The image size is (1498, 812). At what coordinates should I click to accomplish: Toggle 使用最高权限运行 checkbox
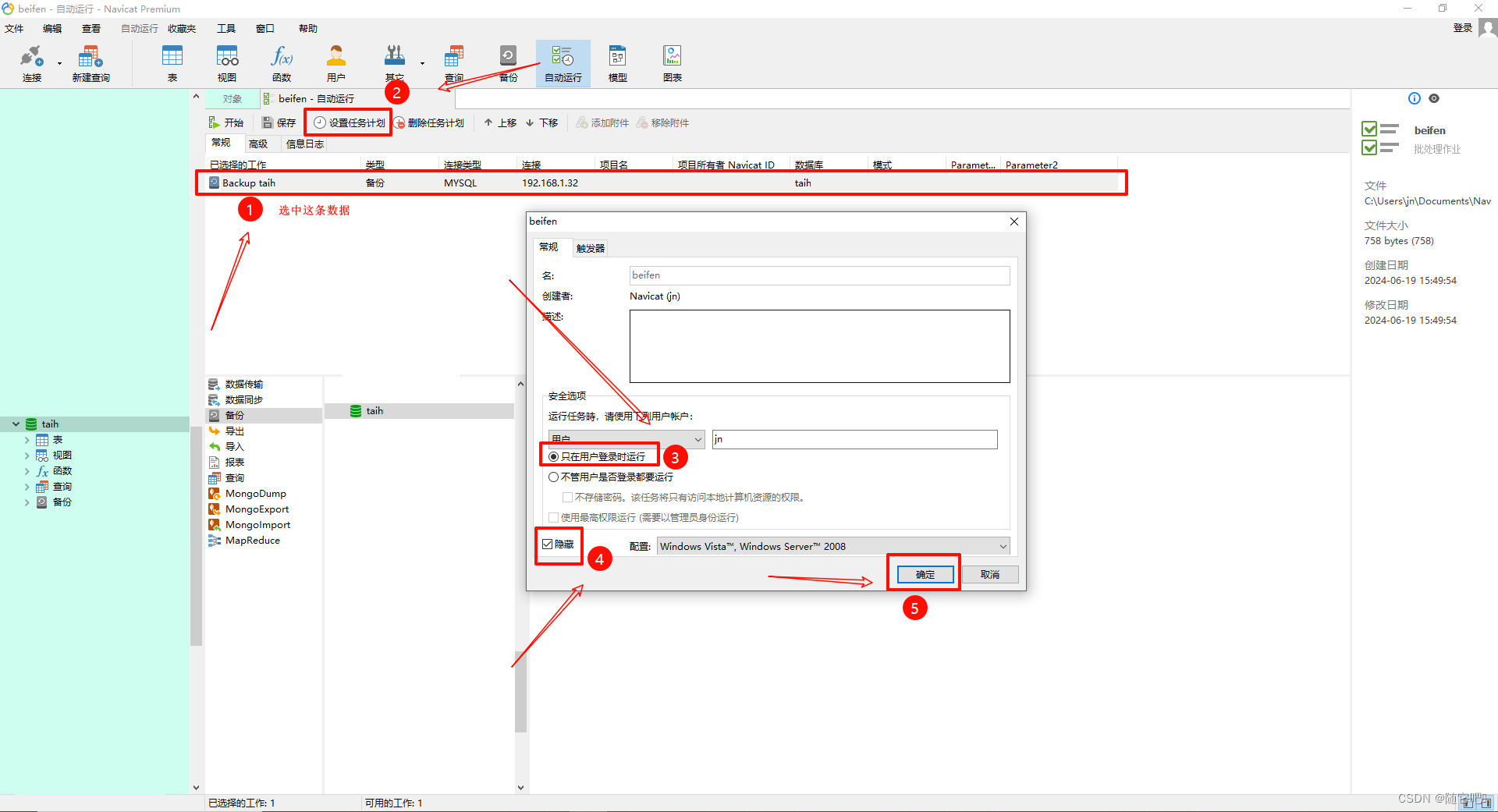pyautogui.click(x=554, y=517)
